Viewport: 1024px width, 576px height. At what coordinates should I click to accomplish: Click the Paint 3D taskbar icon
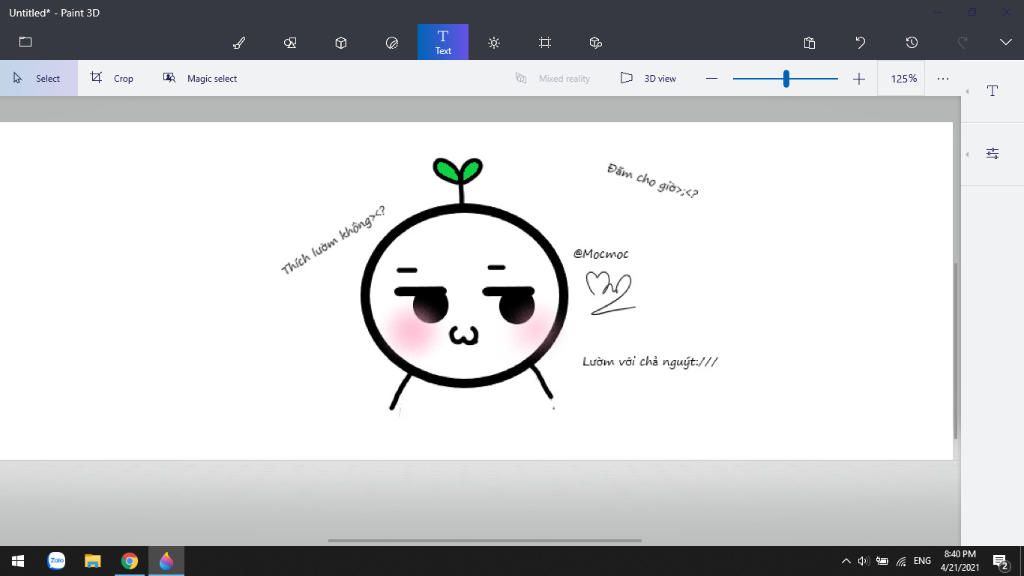(x=167, y=561)
